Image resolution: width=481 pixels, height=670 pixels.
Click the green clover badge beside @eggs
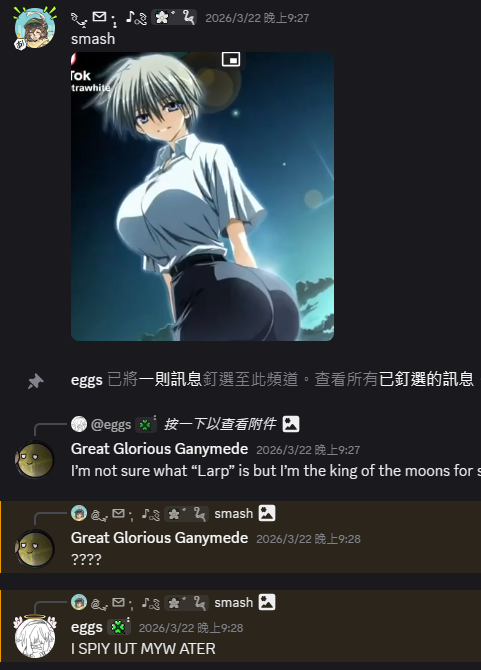(145, 425)
